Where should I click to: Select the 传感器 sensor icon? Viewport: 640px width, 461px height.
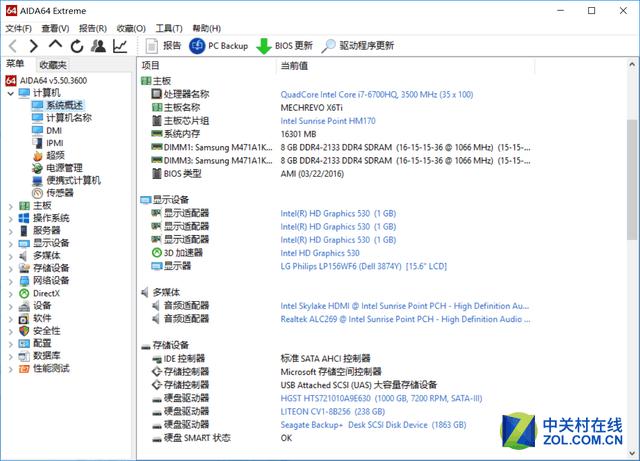[38, 193]
